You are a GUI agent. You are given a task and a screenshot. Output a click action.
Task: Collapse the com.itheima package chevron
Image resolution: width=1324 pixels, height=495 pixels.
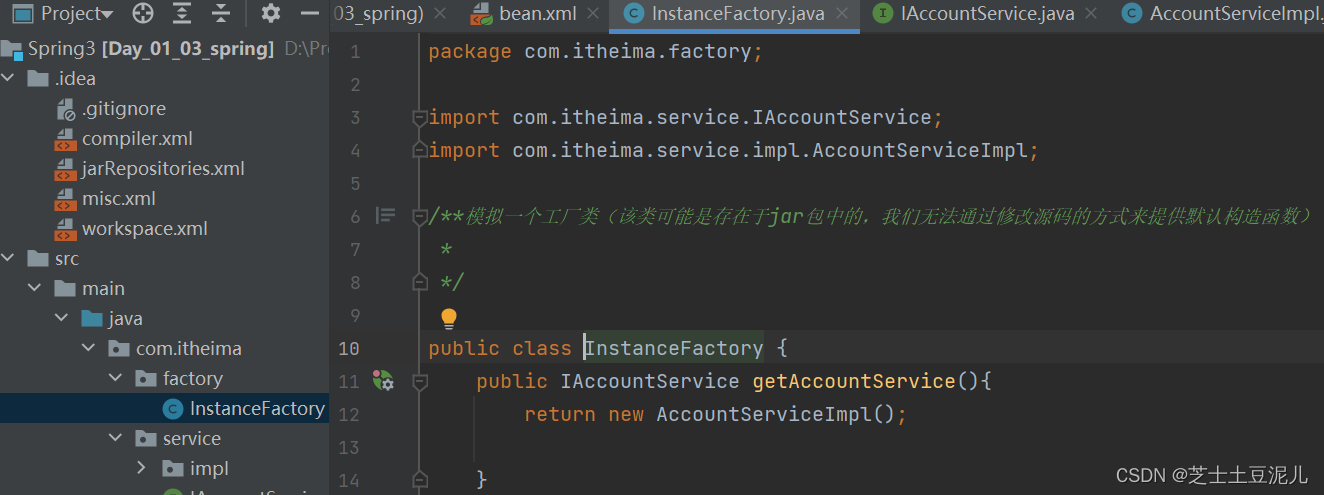click(x=89, y=348)
